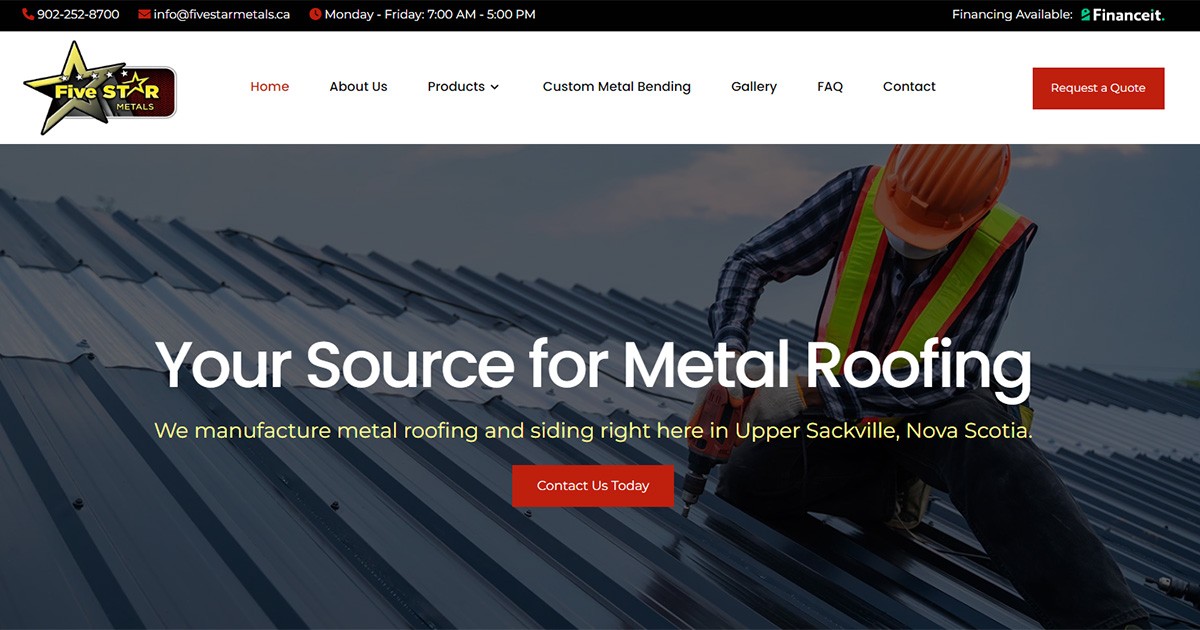Select the Home menu item
The width and height of the screenshot is (1200, 630).
click(x=269, y=86)
